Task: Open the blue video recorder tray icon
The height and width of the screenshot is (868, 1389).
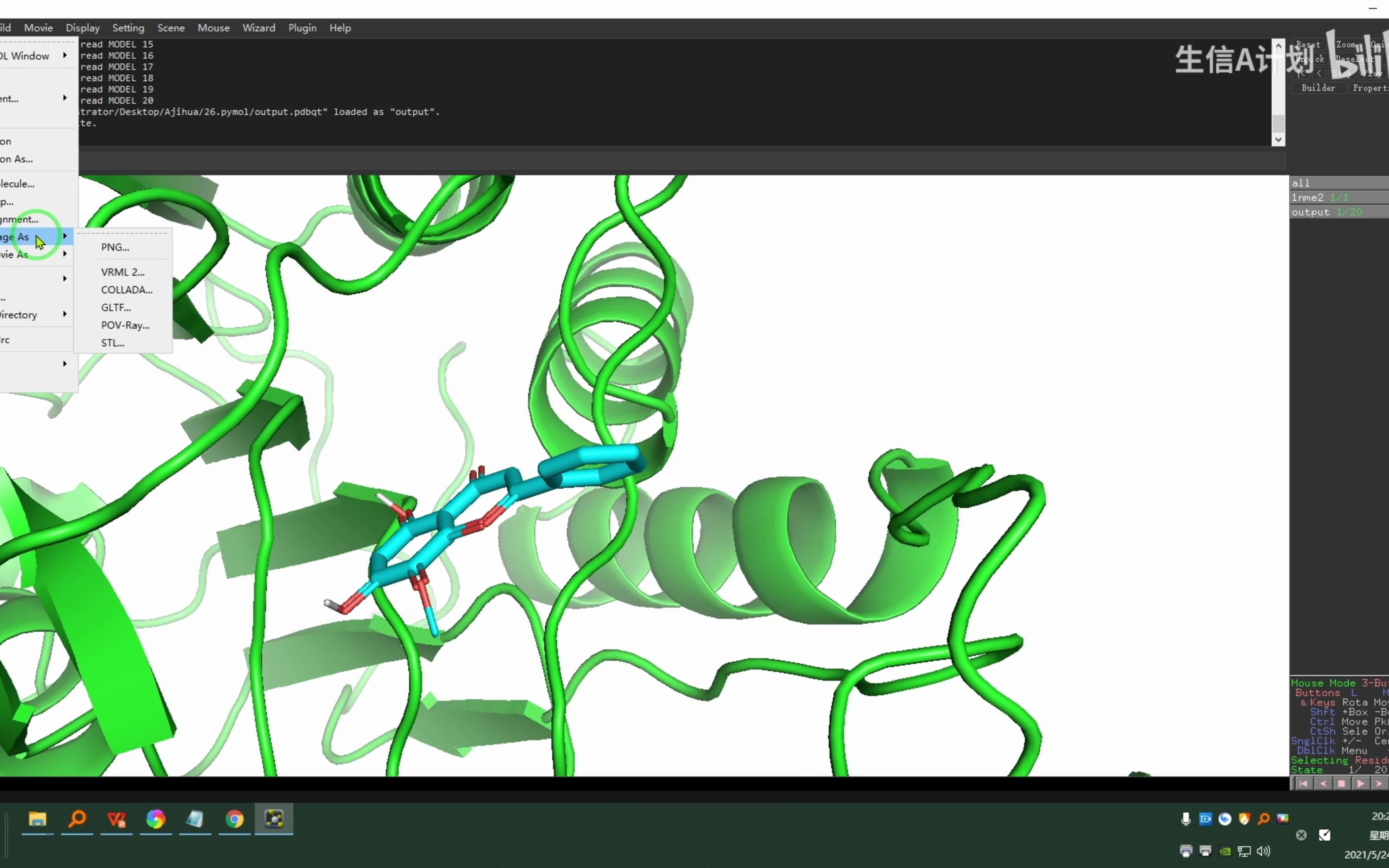Action: pyautogui.click(x=1205, y=819)
